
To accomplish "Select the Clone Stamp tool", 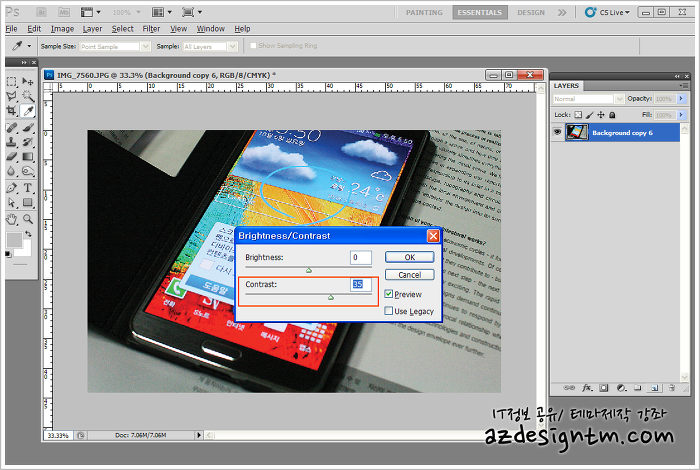I will tap(12, 142).
